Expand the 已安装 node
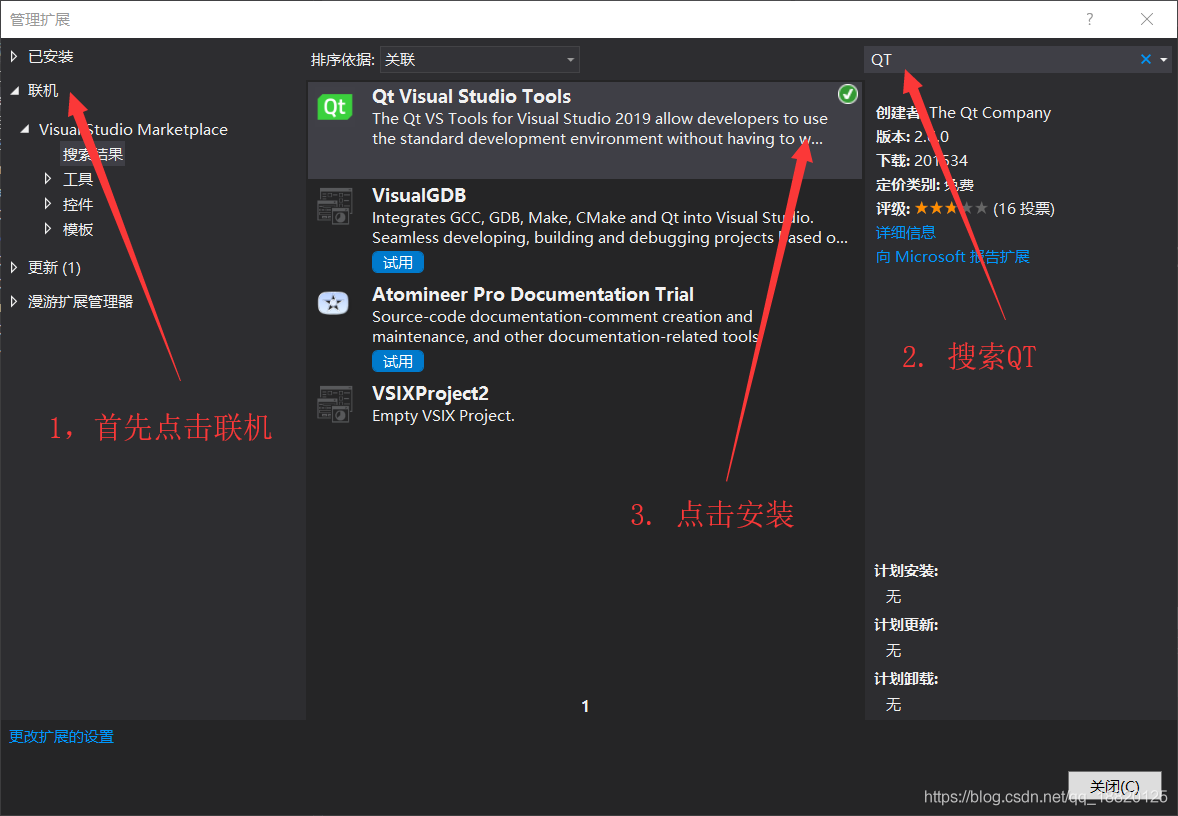The image size is (1178, 816). click(14, 56)
